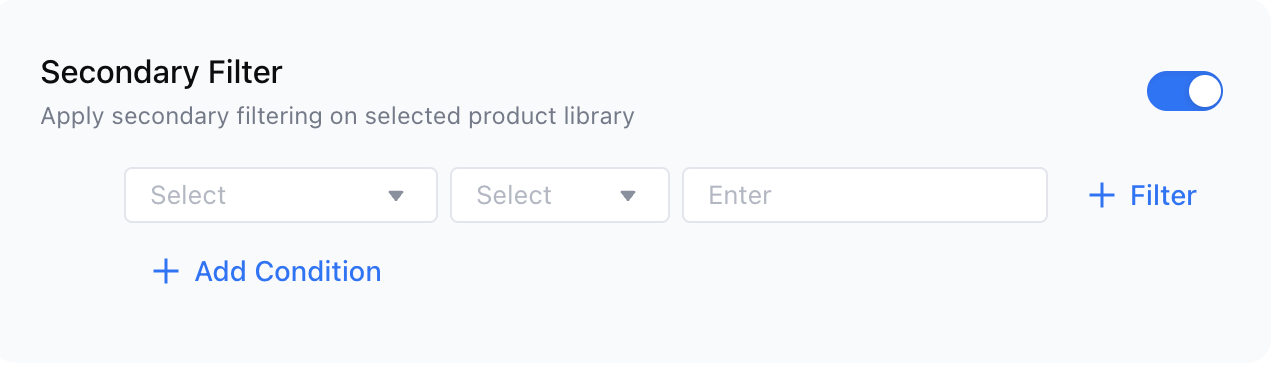Click the secondary filtering description text
Image resolution: width=1272 pixels, height=372 pixels.
337,116
